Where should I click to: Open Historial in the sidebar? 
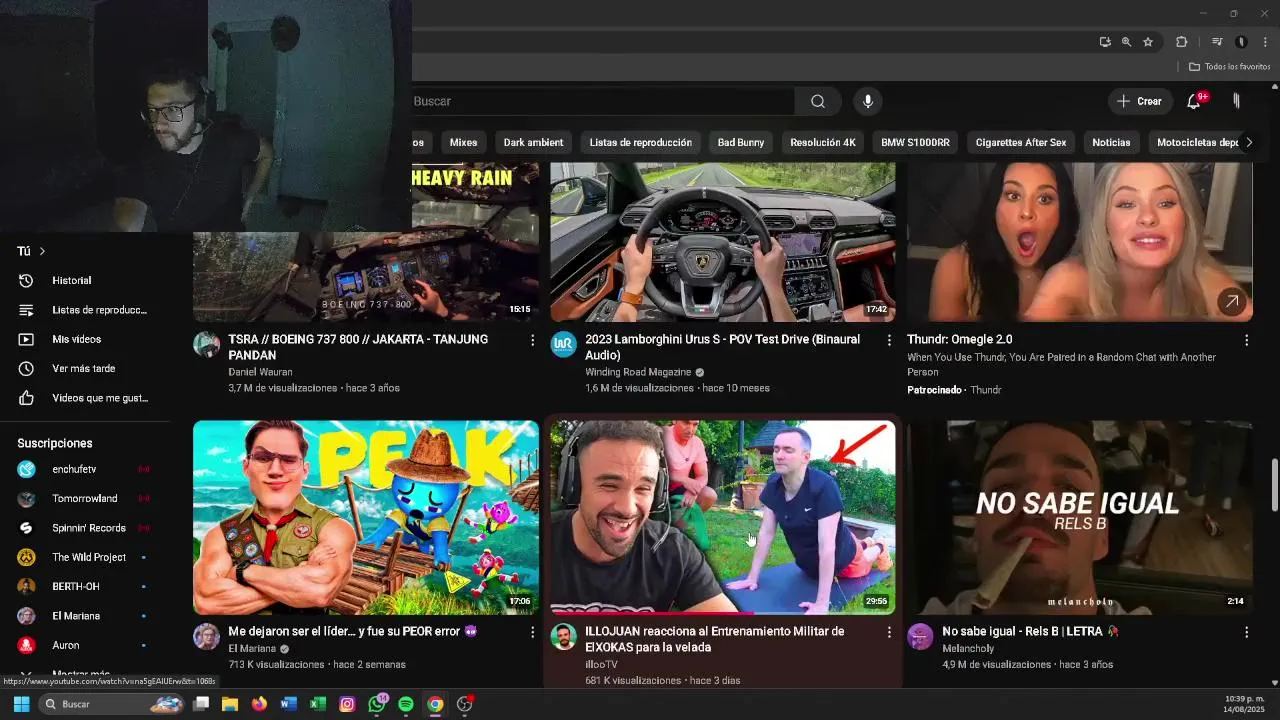(86, 281)
